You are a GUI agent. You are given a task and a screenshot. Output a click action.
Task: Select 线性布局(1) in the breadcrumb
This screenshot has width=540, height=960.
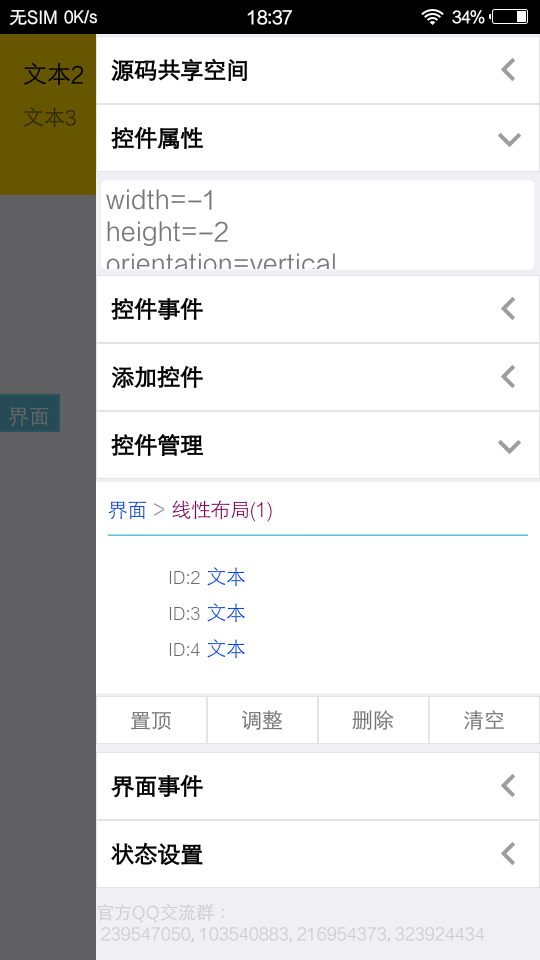[222, 510]
